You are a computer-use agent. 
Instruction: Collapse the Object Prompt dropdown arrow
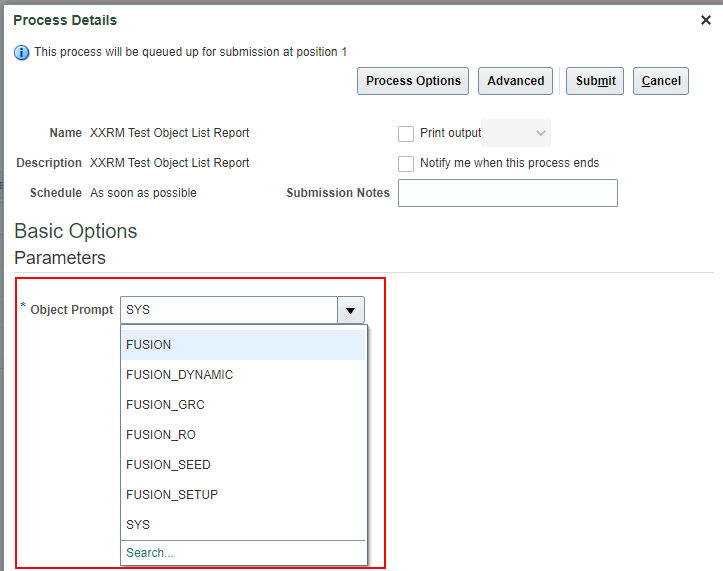351,310
